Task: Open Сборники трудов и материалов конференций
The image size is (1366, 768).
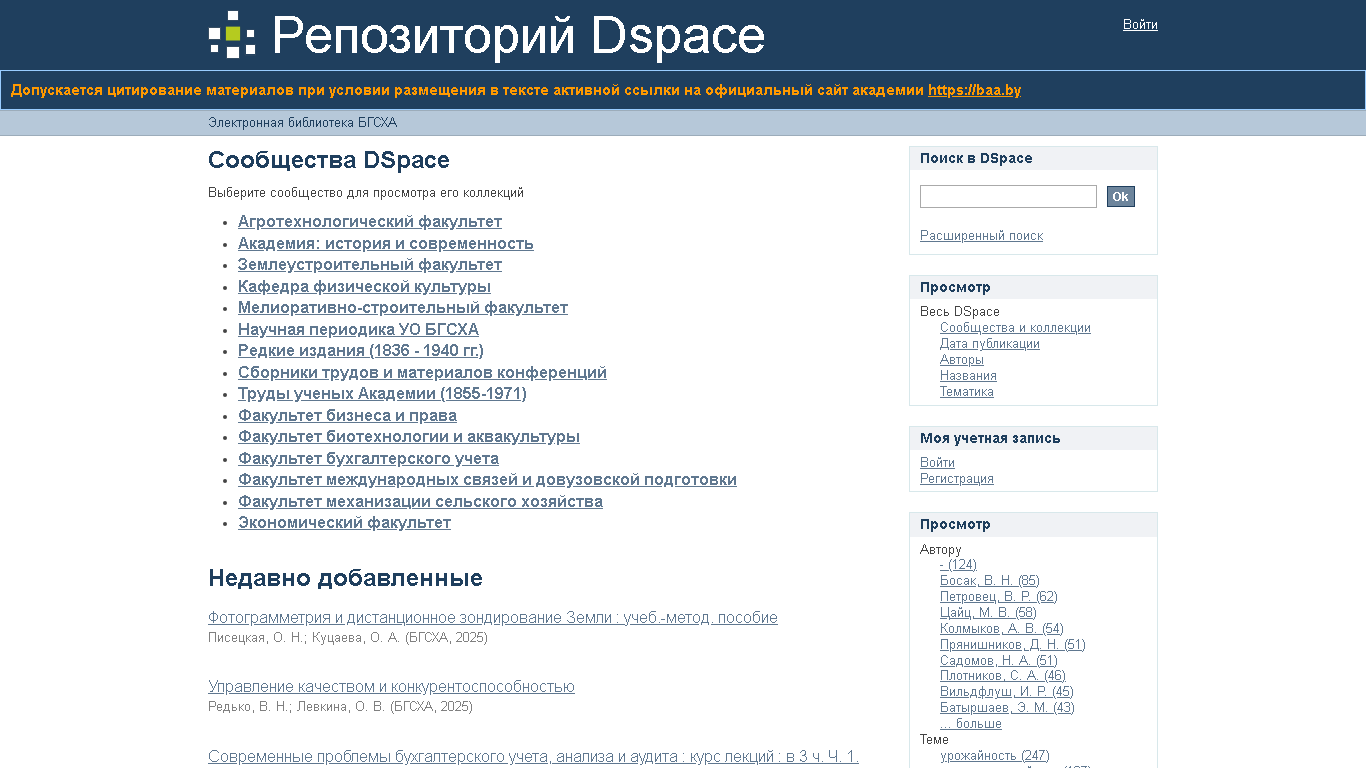Action: 422,373
